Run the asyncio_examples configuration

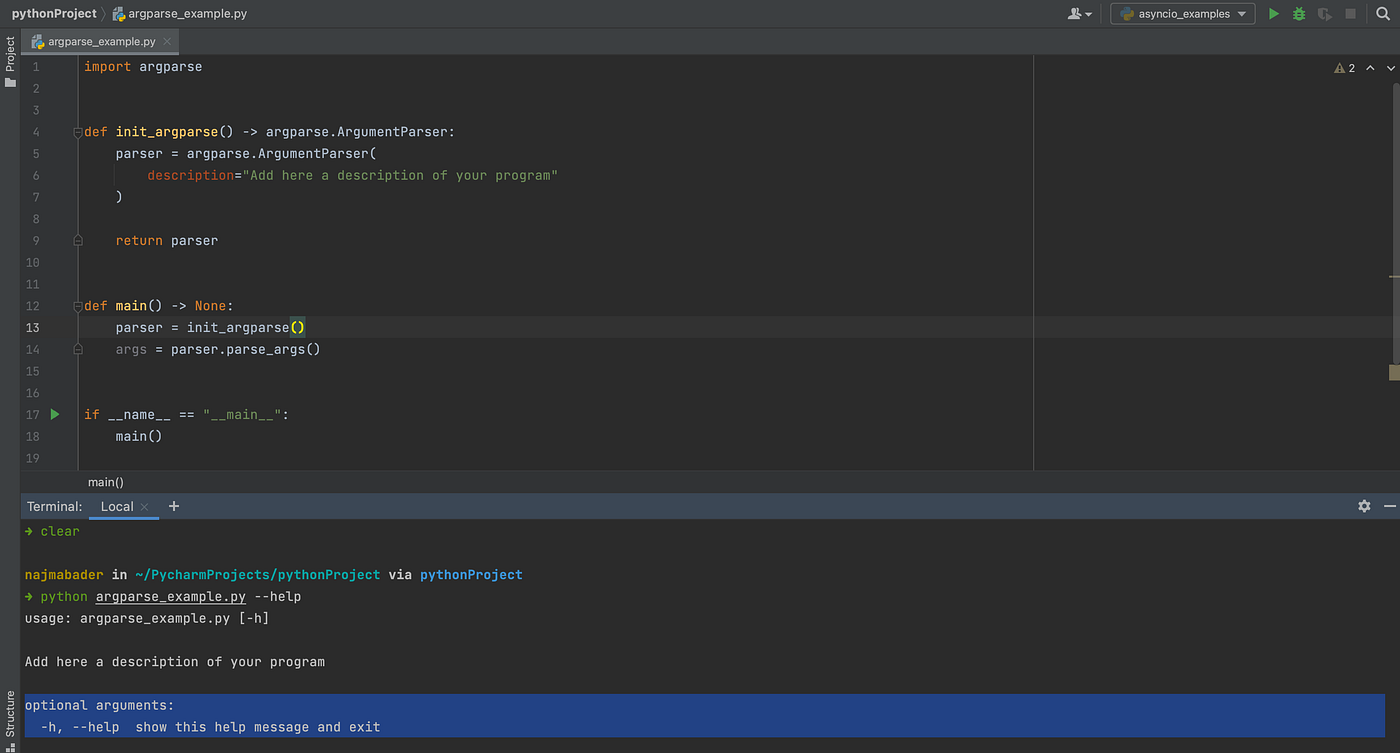1273,13
